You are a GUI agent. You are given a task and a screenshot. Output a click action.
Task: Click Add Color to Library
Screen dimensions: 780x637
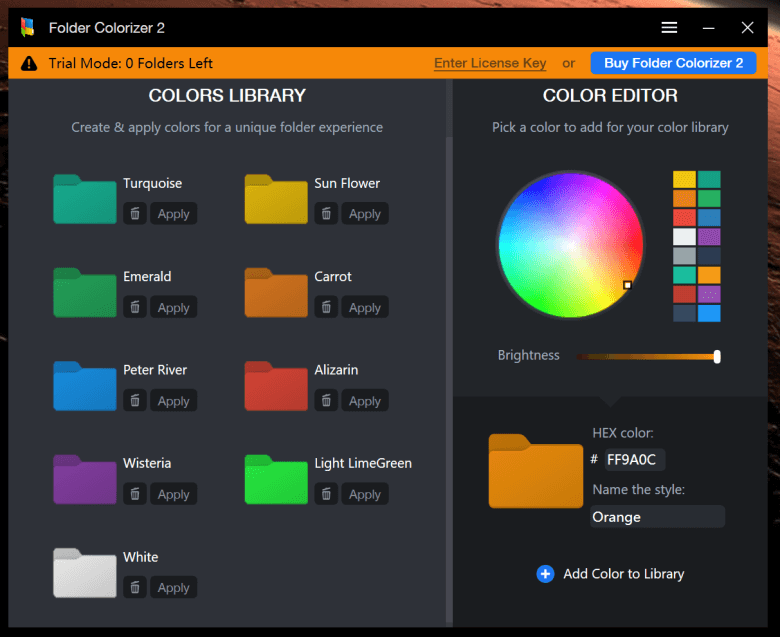coord(610,574)
